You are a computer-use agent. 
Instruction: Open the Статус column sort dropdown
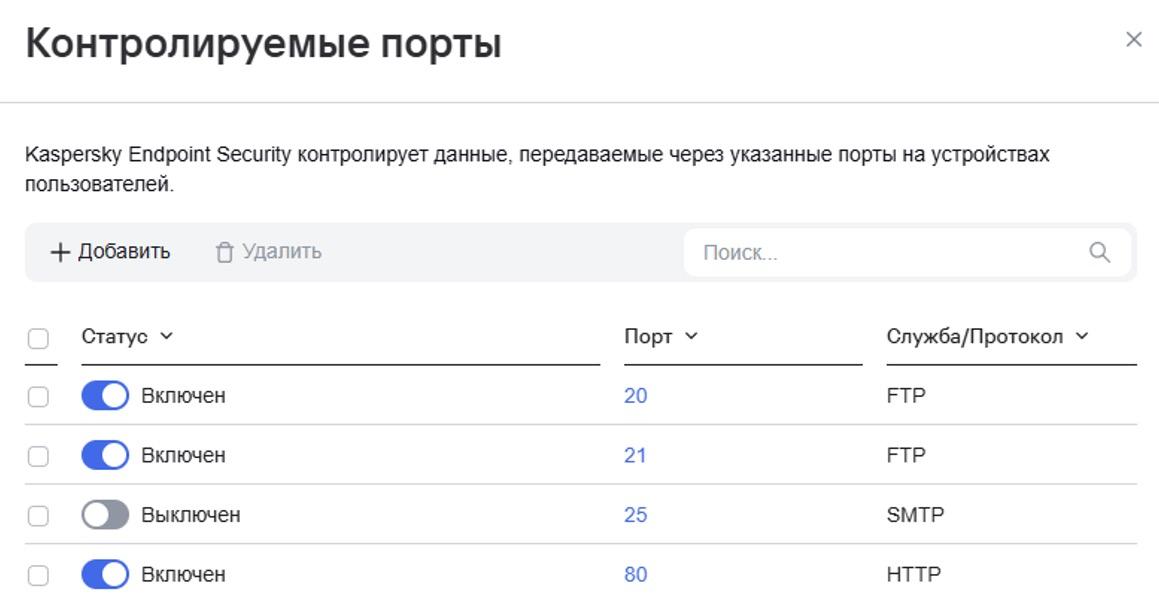click(166, 336)
